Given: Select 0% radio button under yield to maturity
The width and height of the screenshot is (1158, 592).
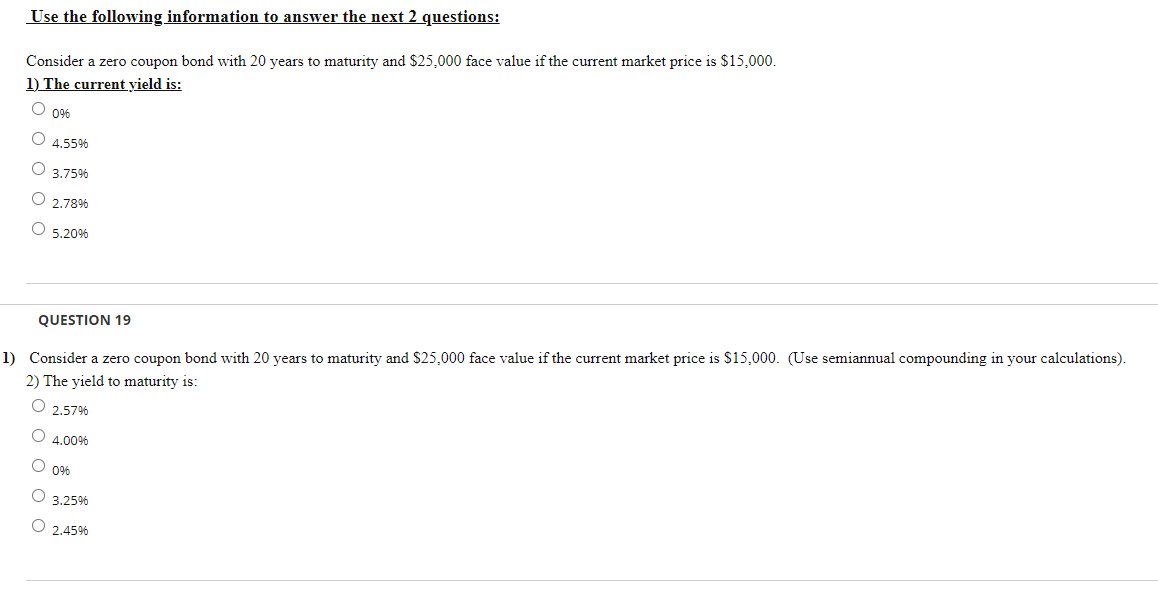Looking at the screenshot, I should click(38, 466).
